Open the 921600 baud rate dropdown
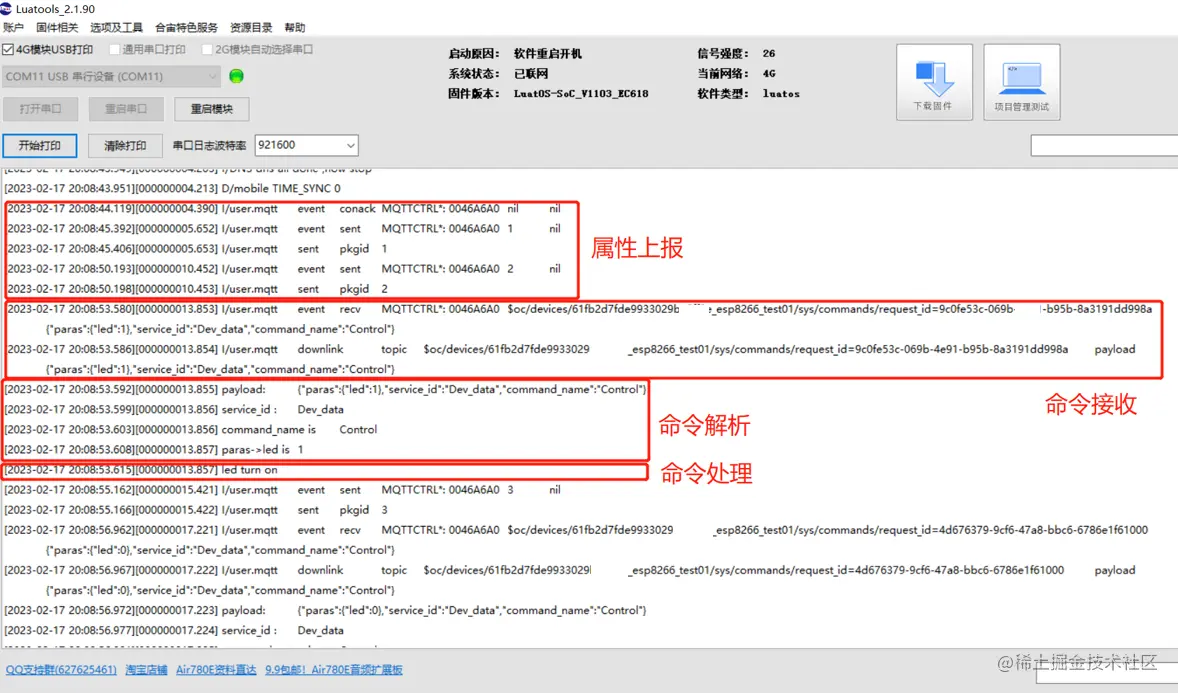Image resolution: width=1178 pixels, height=693 pixels. tap(307, 145)
